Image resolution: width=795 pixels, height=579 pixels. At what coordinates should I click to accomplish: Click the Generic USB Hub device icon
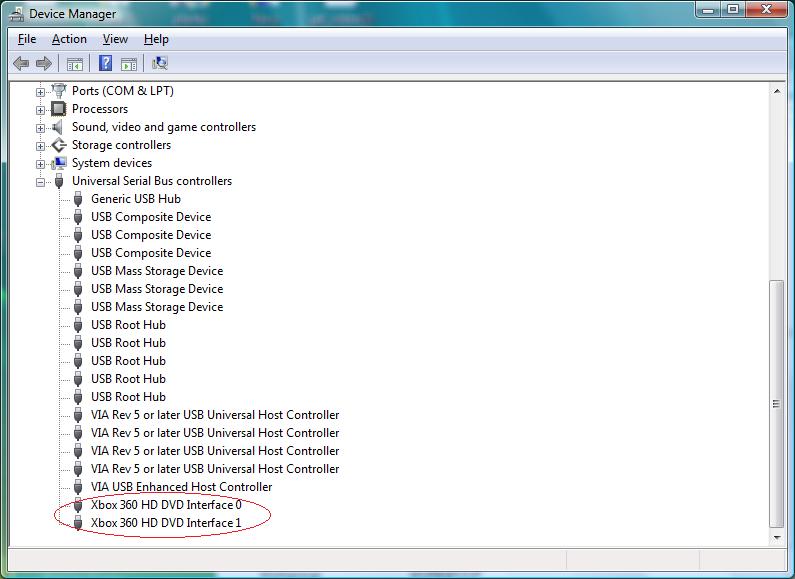(x=78, y=199)
